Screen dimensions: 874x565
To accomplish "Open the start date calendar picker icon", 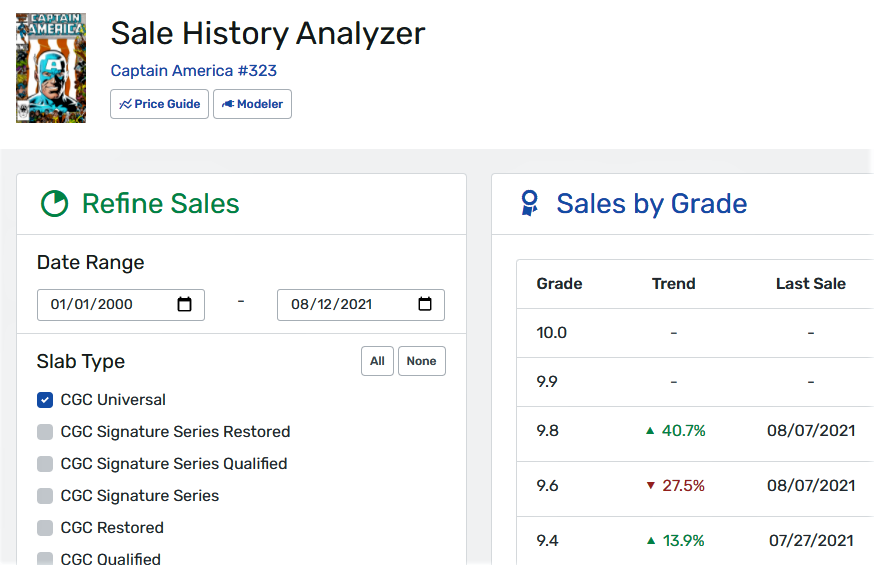I will point(184,304).
